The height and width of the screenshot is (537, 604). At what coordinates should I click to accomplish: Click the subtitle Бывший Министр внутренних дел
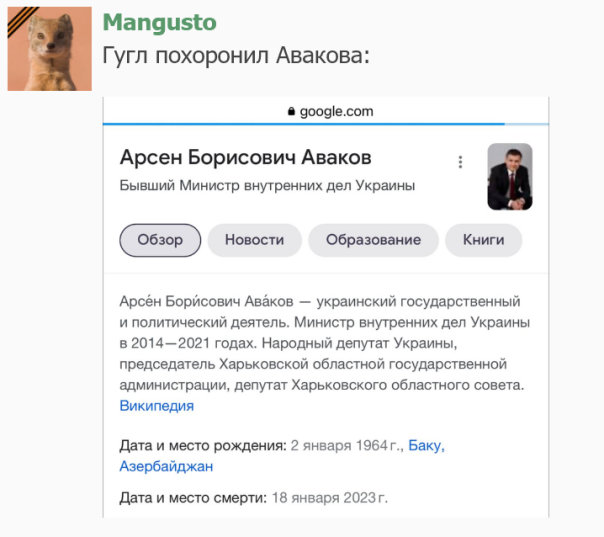click(x=267, y=185)
